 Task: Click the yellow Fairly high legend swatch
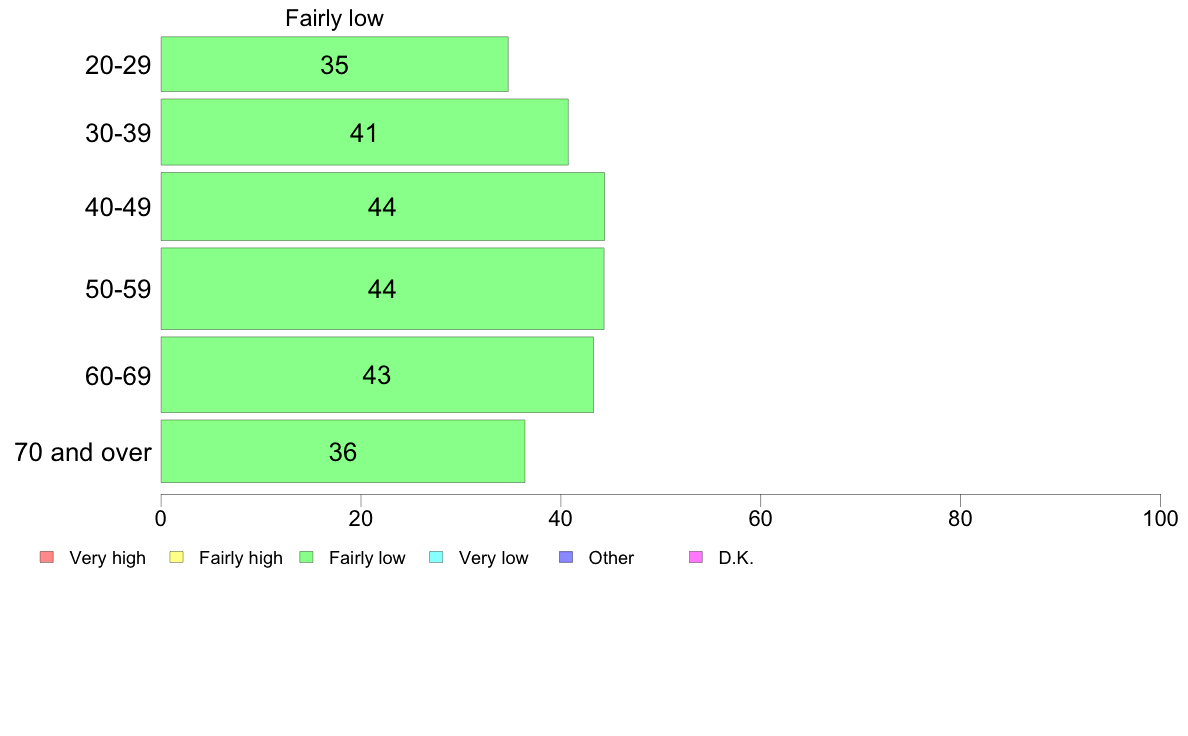tap(177, 557)
